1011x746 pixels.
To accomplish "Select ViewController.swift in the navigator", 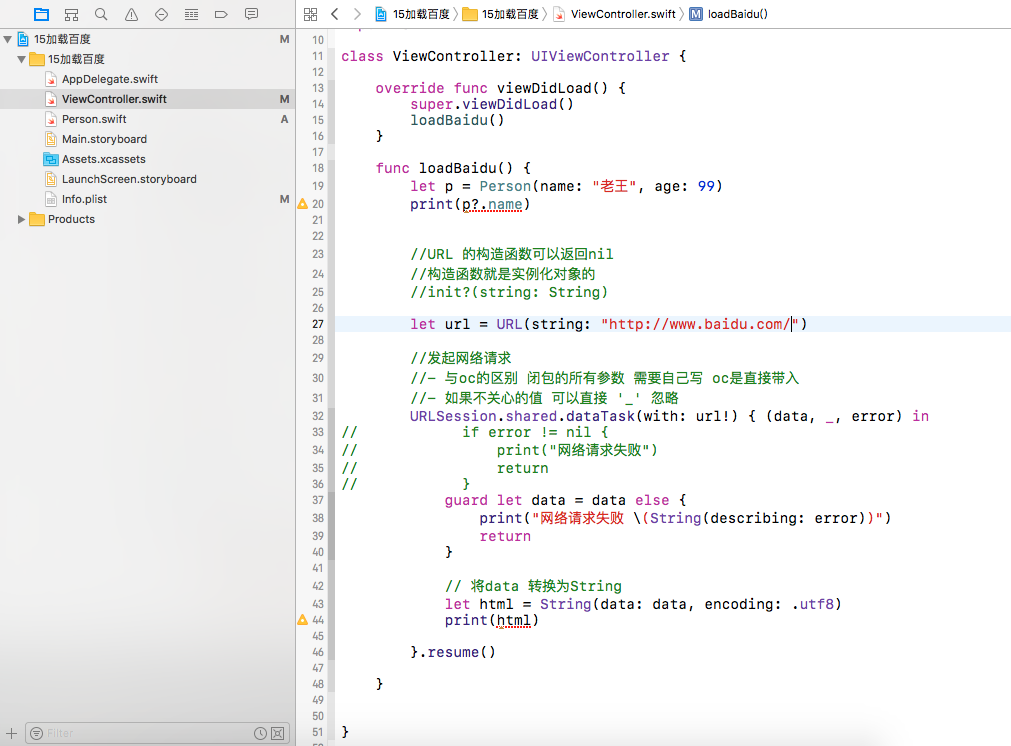I will pos(114,99).
